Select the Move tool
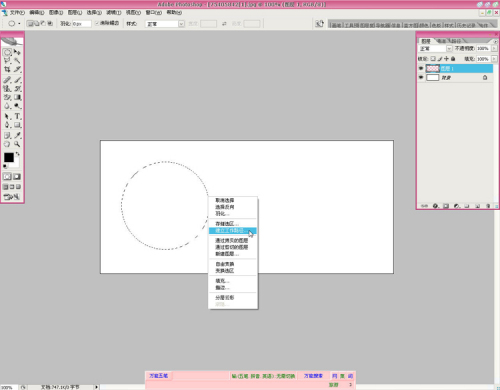 pos(17,52)
